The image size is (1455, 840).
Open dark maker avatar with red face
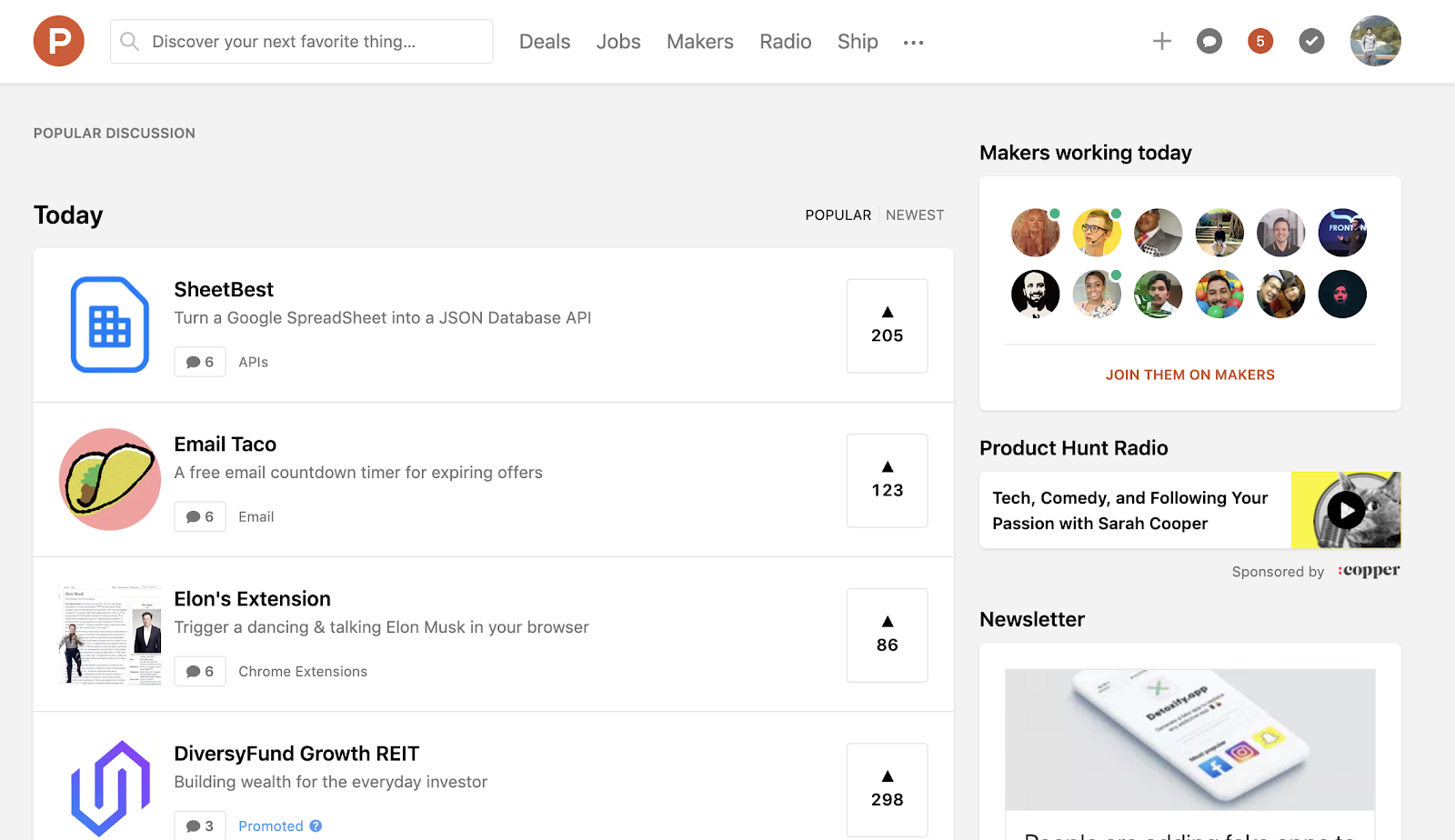coord(1342,294)
